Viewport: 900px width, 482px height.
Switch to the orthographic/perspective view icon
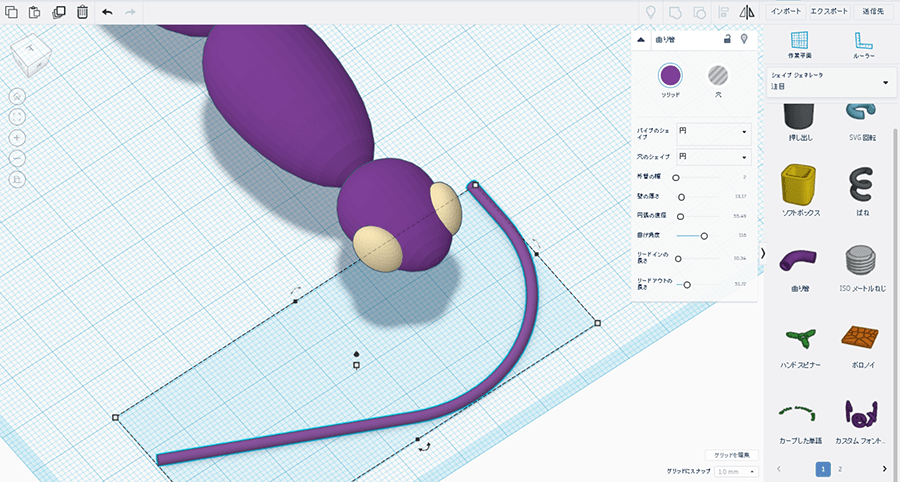point(18,180)
